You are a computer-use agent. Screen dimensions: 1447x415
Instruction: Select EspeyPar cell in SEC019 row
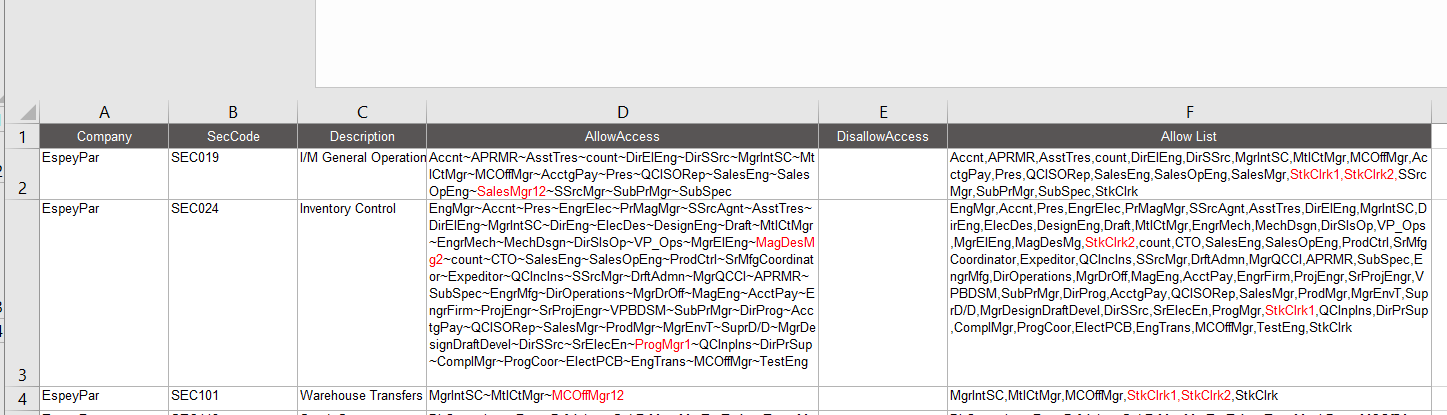104,173
